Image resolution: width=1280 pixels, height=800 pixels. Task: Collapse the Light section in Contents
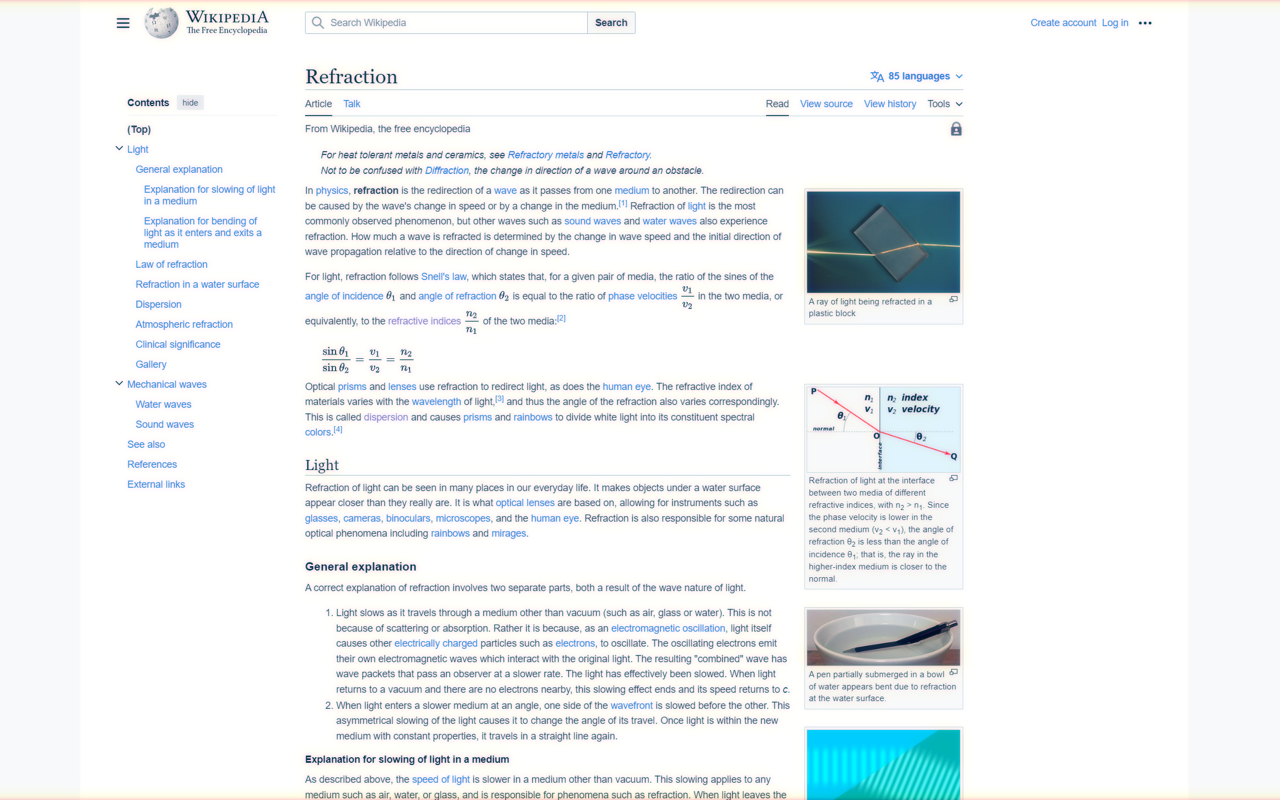click(x=119, y=148)
